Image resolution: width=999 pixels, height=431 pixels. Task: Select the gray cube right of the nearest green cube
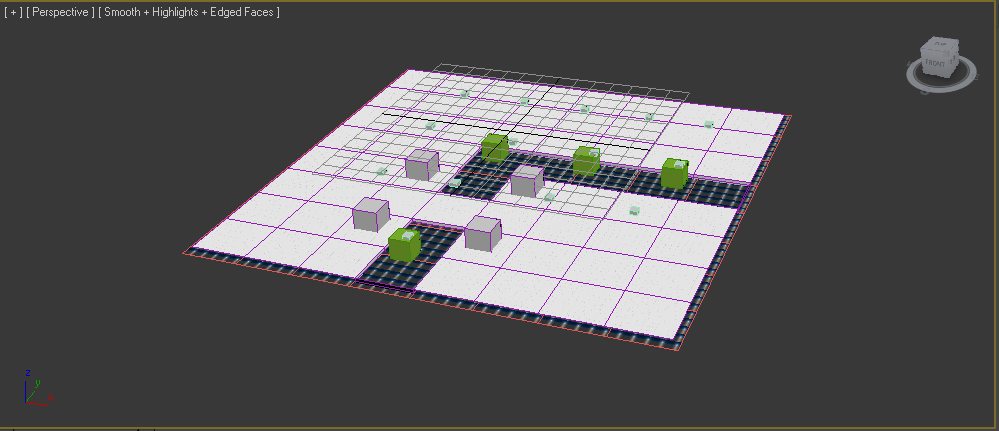pos(482,233)
